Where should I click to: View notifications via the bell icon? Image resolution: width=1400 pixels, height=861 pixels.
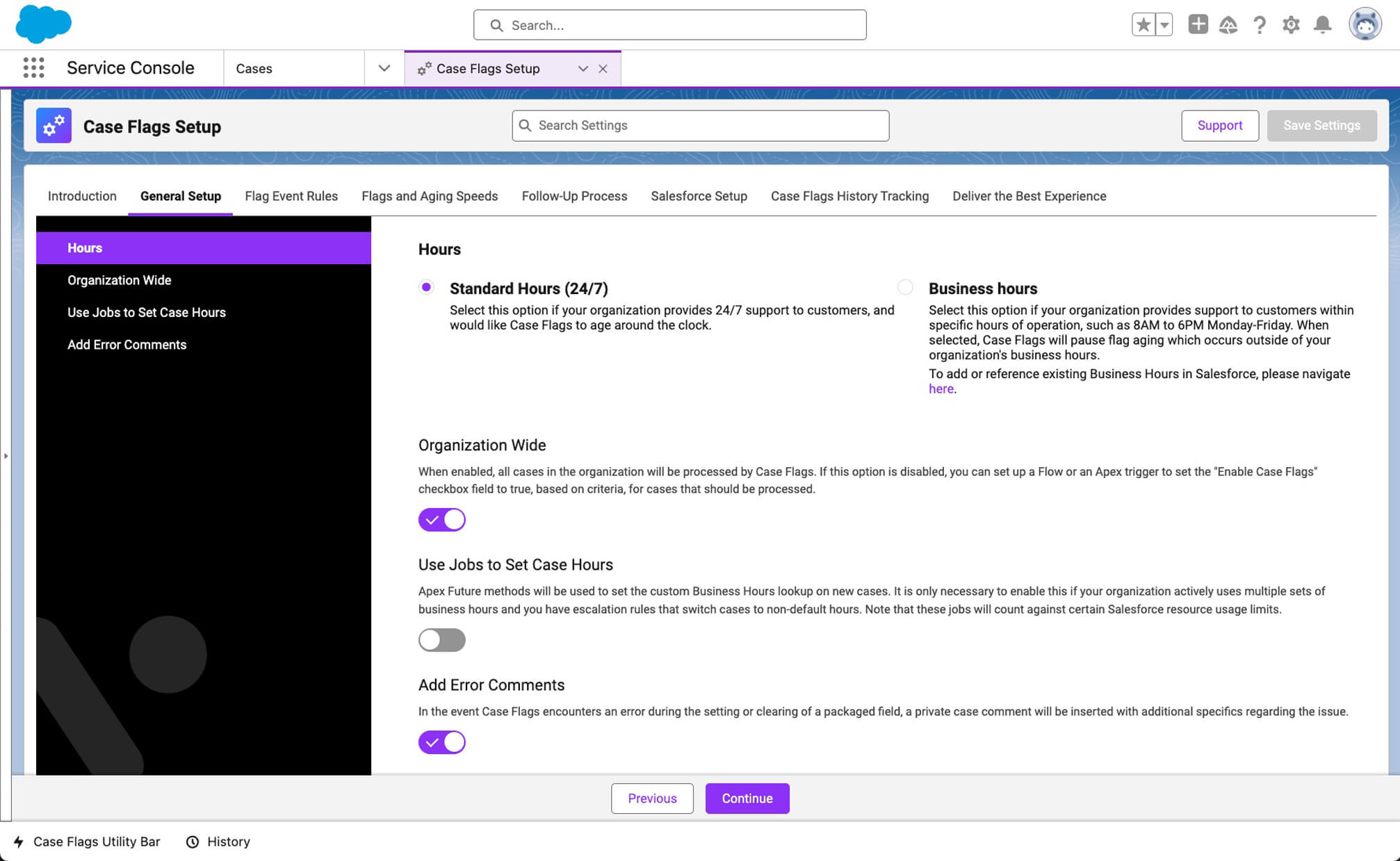(x=1322, y=24)
